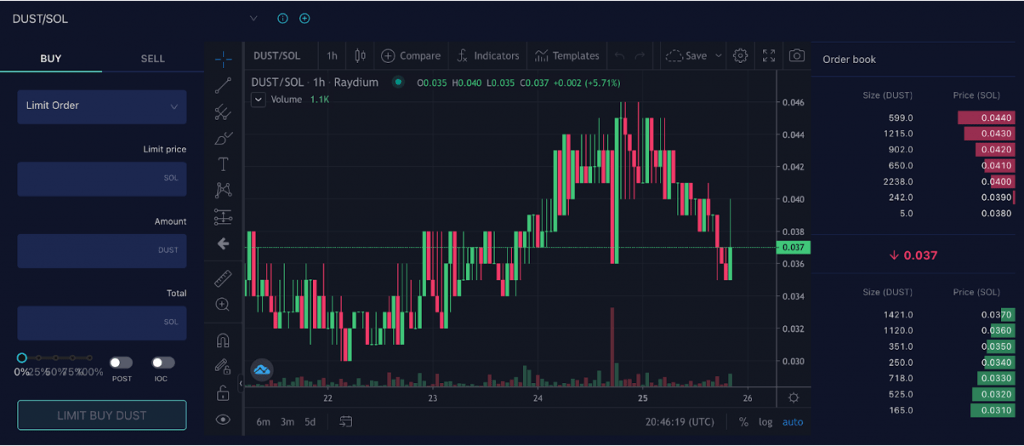Viewport: 1024px width, 446px height.
Task: Click the 0.037 current price label on scale
Action: click(x=793, y=247)
